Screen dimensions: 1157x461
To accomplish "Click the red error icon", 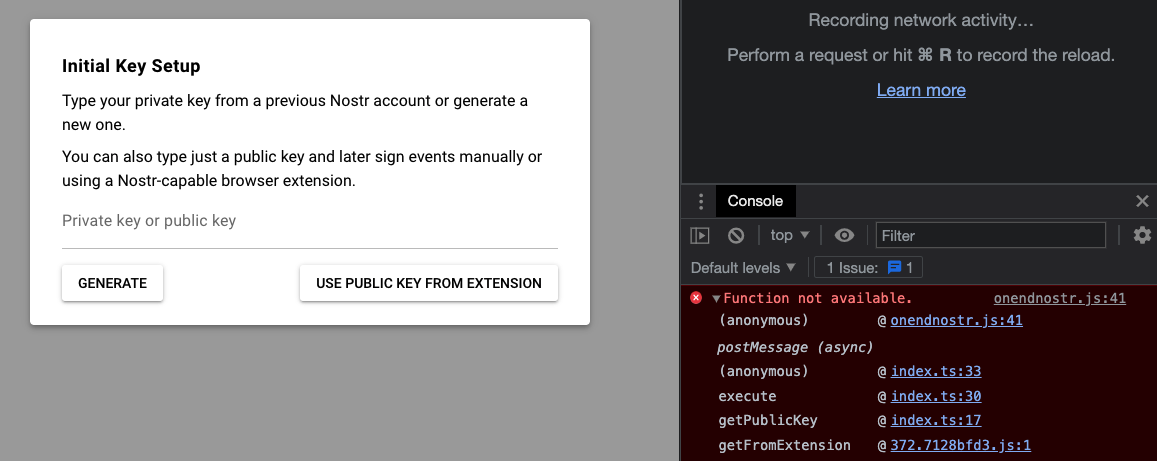I will [x=696, y=298].
